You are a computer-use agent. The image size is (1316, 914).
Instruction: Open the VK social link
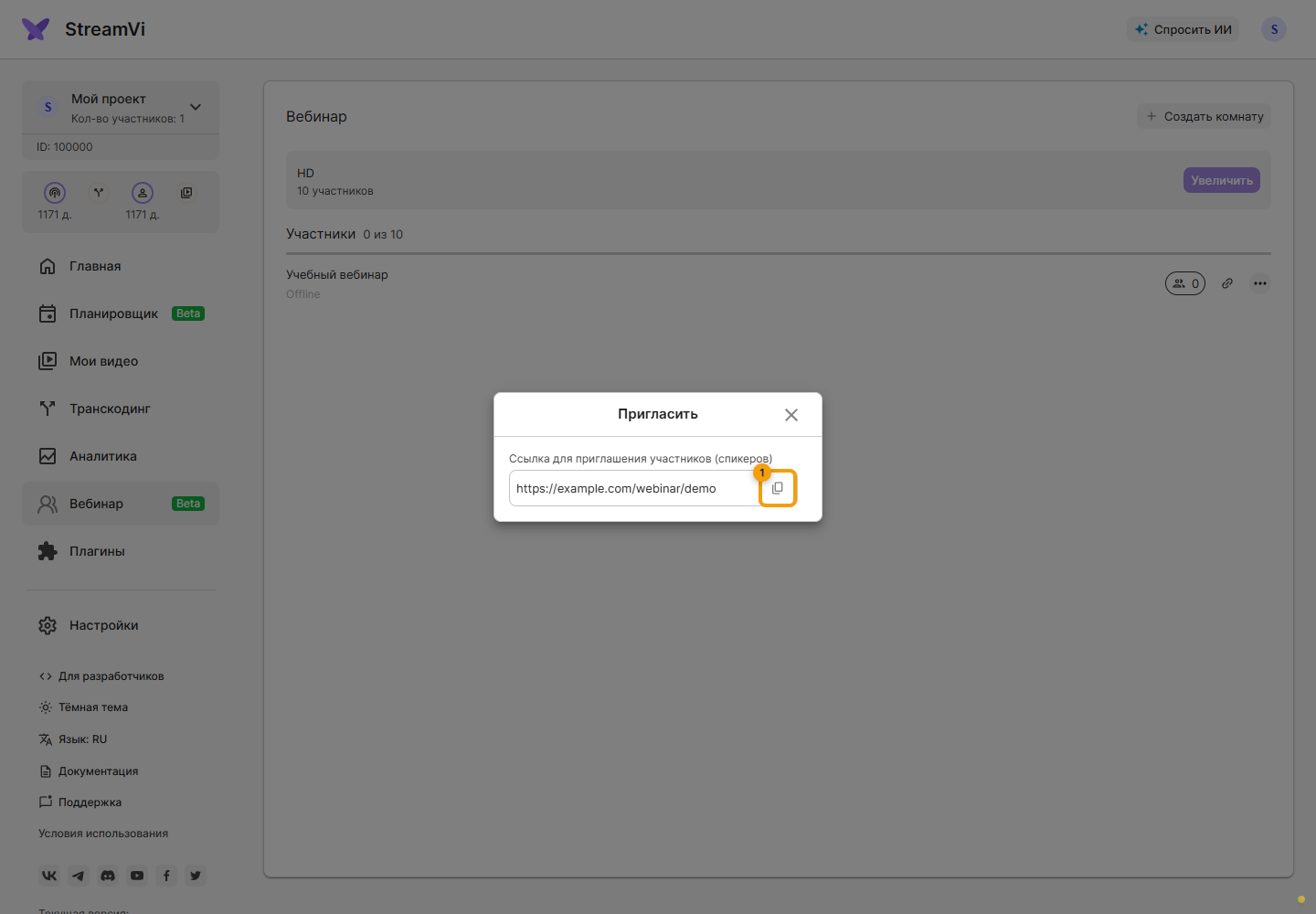(49, 876)
